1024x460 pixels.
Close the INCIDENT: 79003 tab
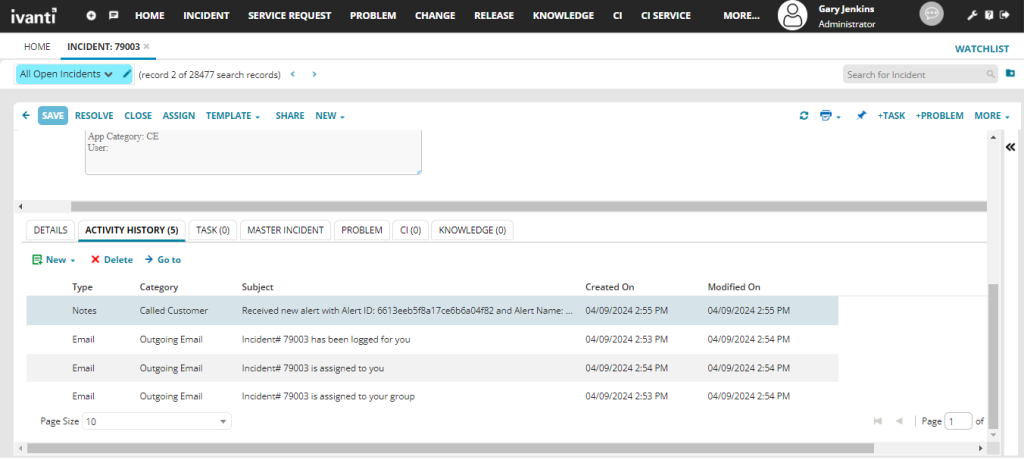pyautogui.click(x=146, y=46)
